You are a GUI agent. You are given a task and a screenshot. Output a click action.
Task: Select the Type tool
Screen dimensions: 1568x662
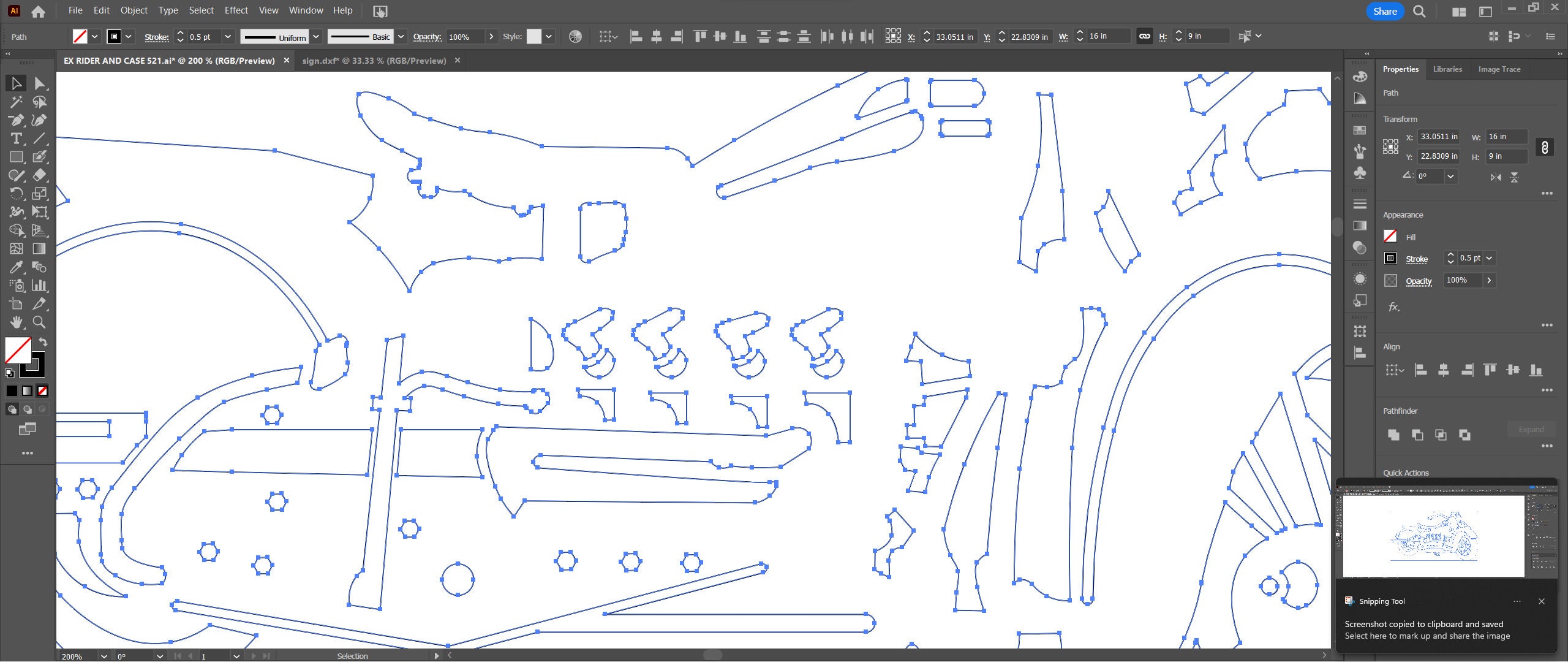15,139
